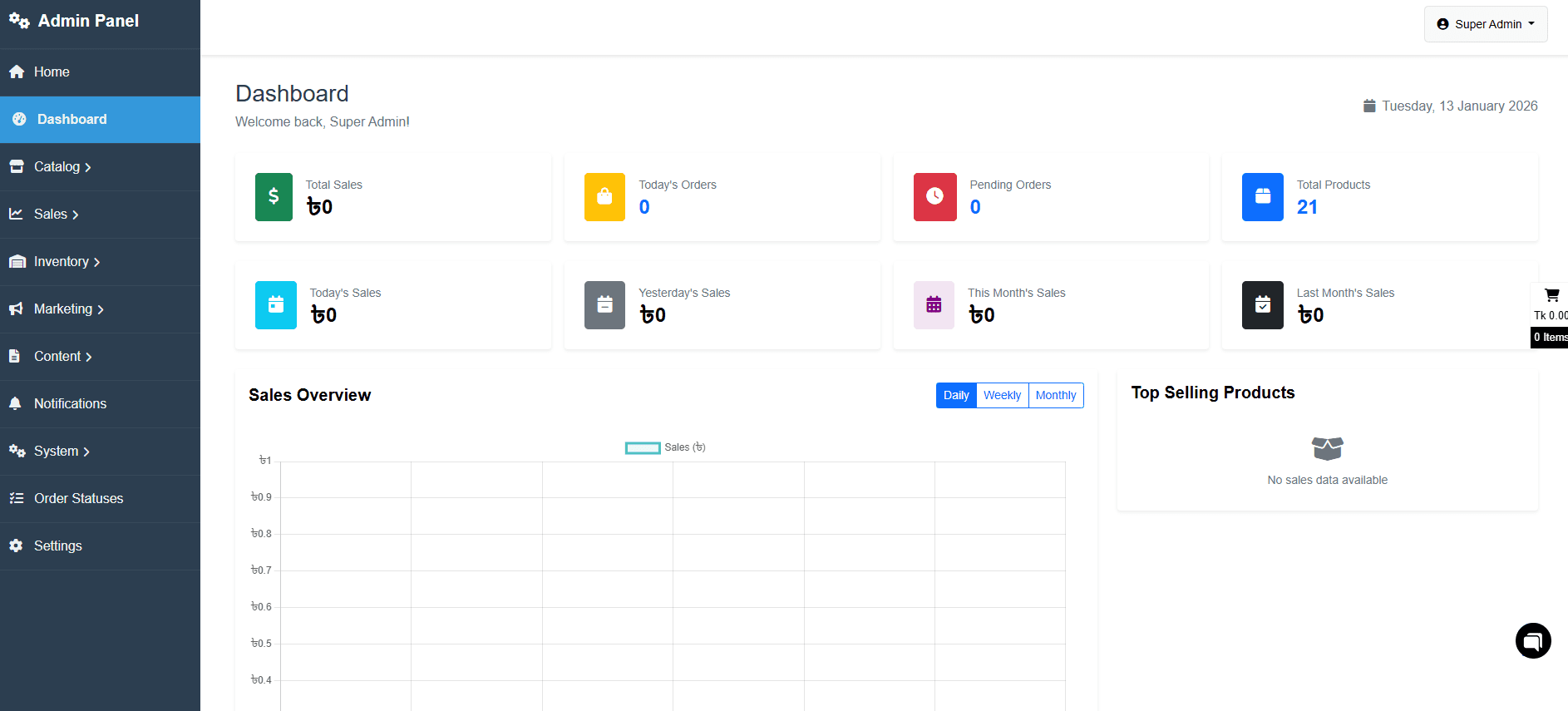Open the chat bubble widget
1568x711 pixels.
[x=1533, y=640]
